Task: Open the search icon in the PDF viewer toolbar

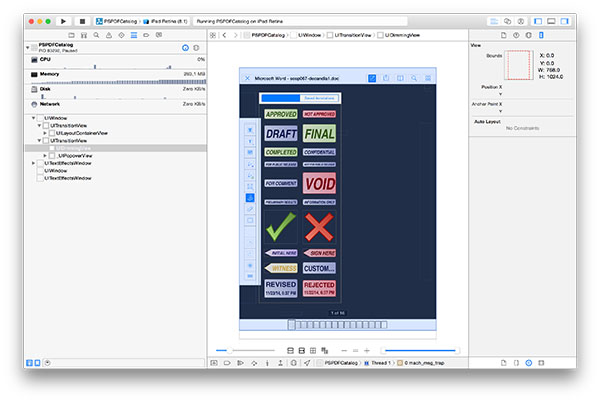Action: 415,78
